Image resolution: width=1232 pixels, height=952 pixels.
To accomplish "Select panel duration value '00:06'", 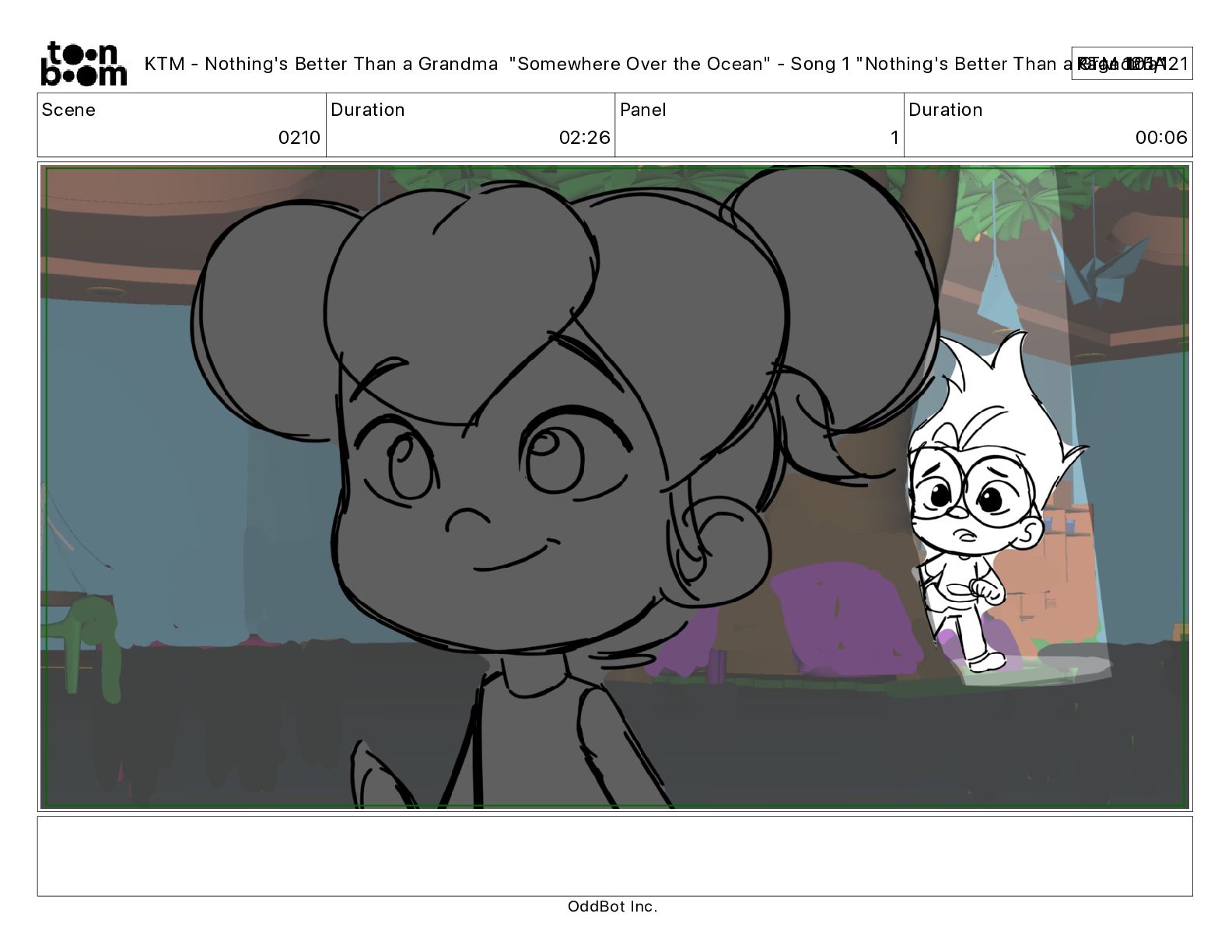I will tap(1161, 138).
